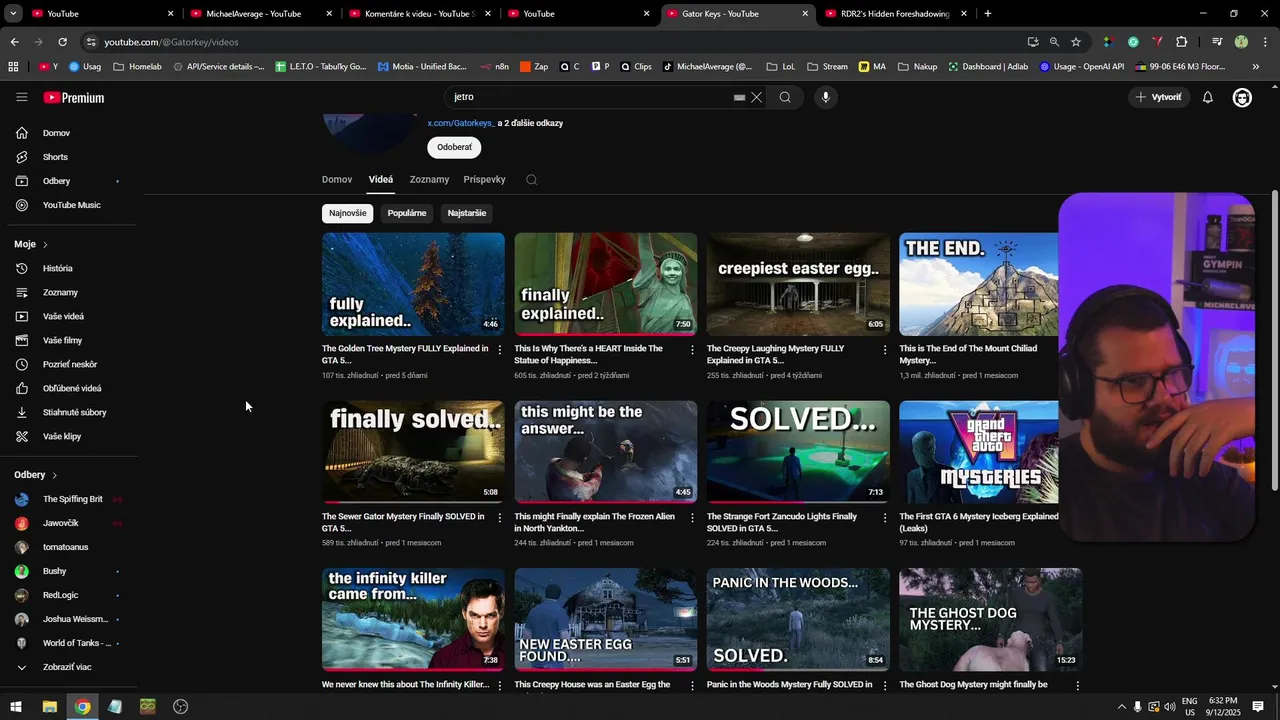Switch to the Domov channel tab
Viewport: 1280px width, 720px height.
[337, 180]
